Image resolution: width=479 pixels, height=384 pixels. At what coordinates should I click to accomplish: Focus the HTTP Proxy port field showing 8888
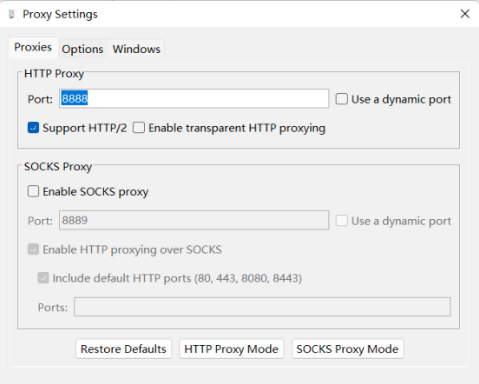click(194, 99)
